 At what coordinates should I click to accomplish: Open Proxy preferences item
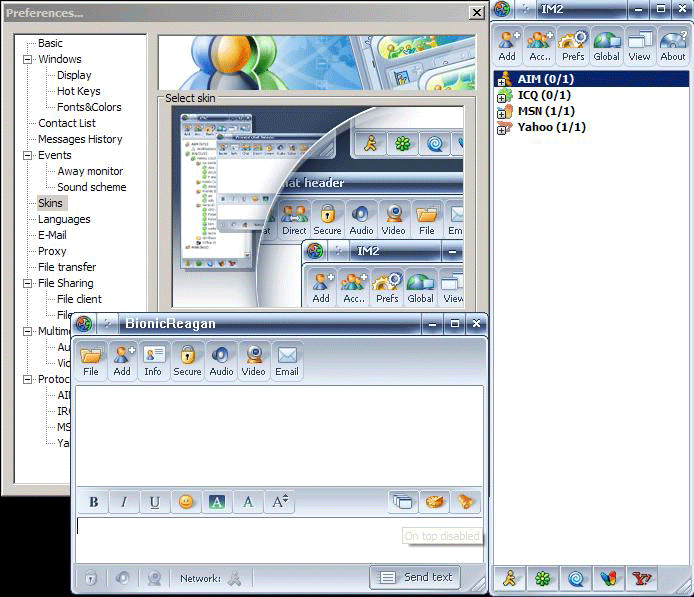(52, 251)
